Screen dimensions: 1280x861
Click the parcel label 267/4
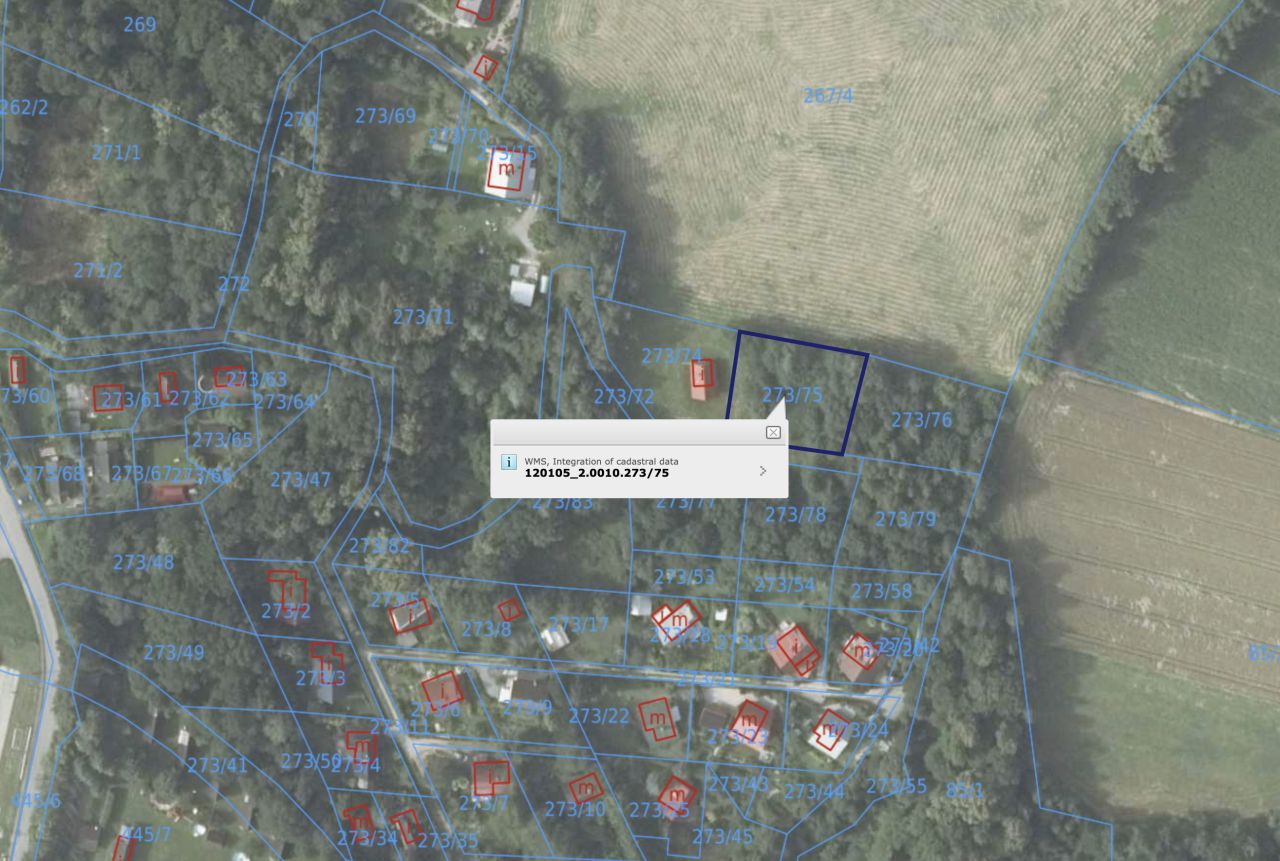(828, 96)
